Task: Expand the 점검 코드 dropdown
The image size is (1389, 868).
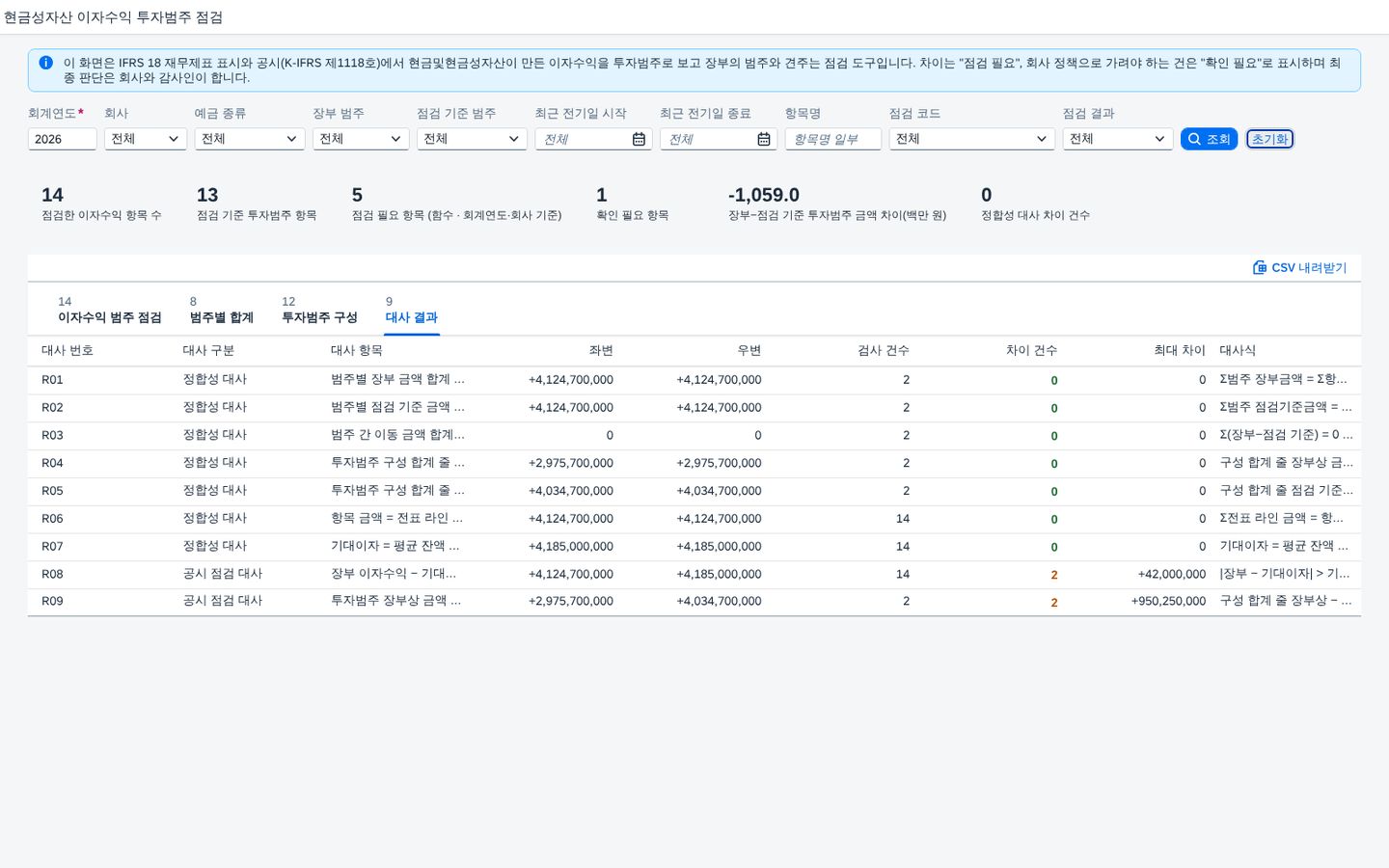Action: pos(972,139)
